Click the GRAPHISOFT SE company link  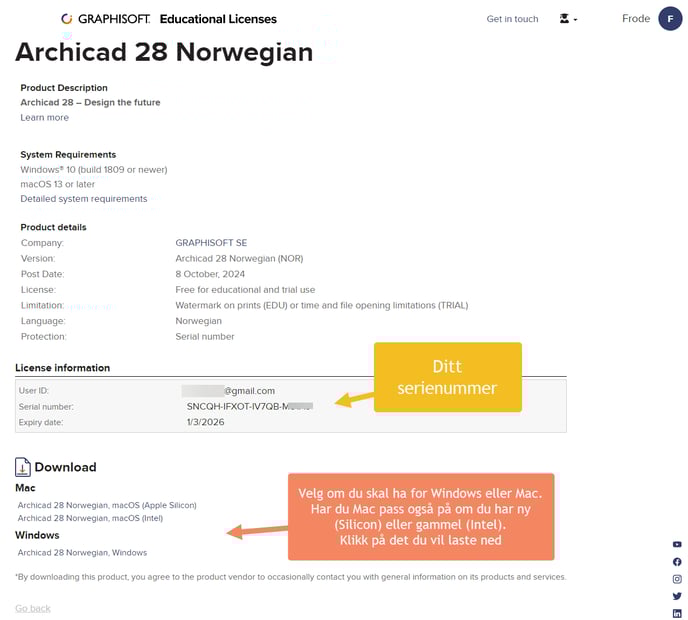pyautogui.click(x=211, y=243)
